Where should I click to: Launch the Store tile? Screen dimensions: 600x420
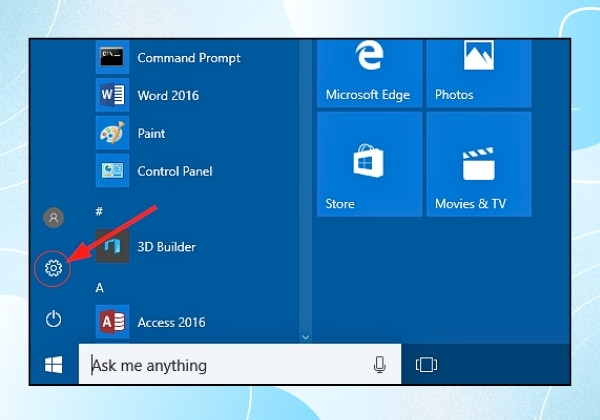369,164
